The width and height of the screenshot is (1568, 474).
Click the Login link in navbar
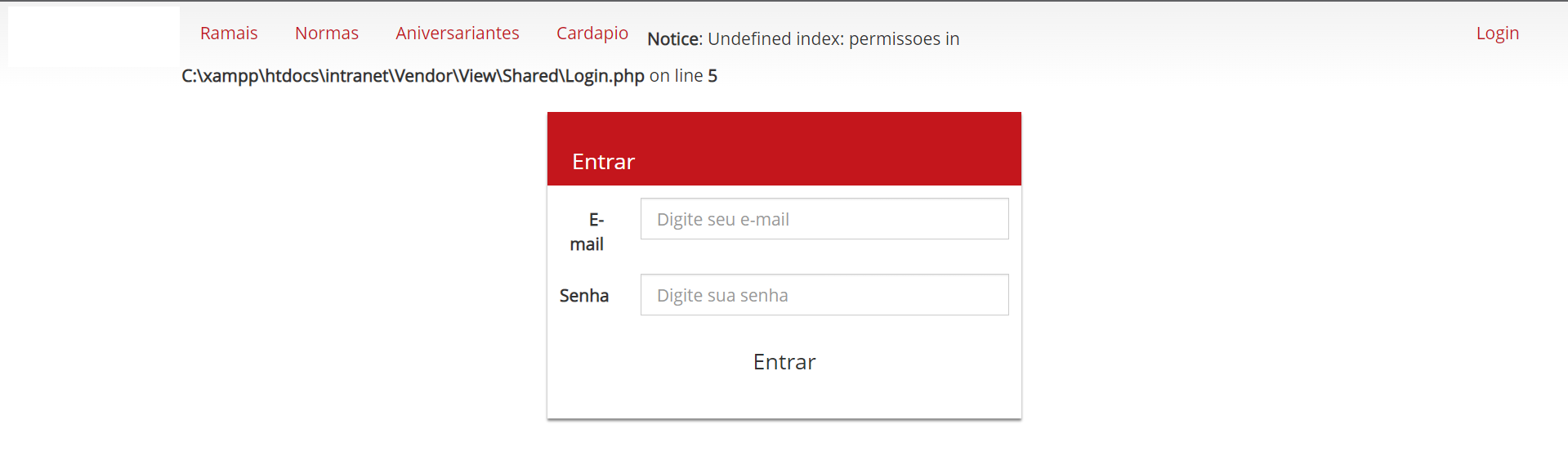[1498, 33]
